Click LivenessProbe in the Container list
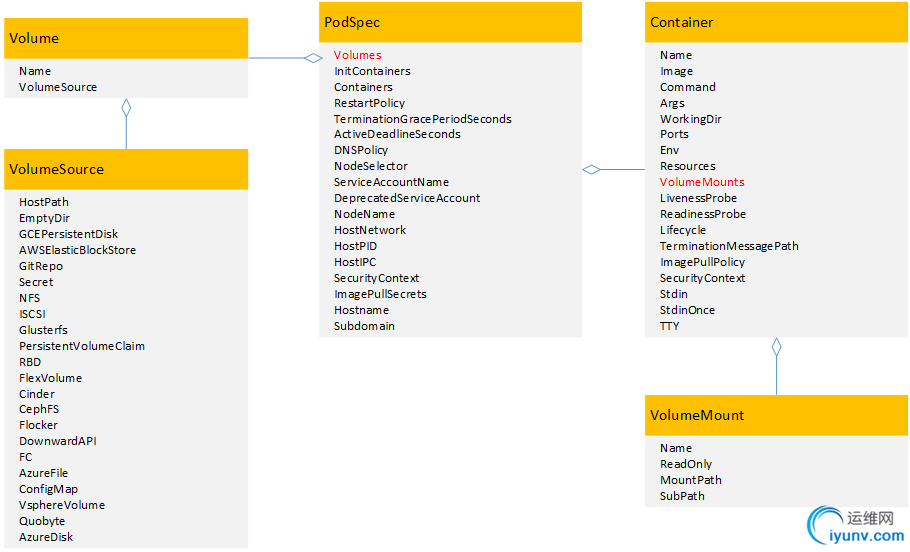The image size is (910, 552). click(x=698, y=198)
